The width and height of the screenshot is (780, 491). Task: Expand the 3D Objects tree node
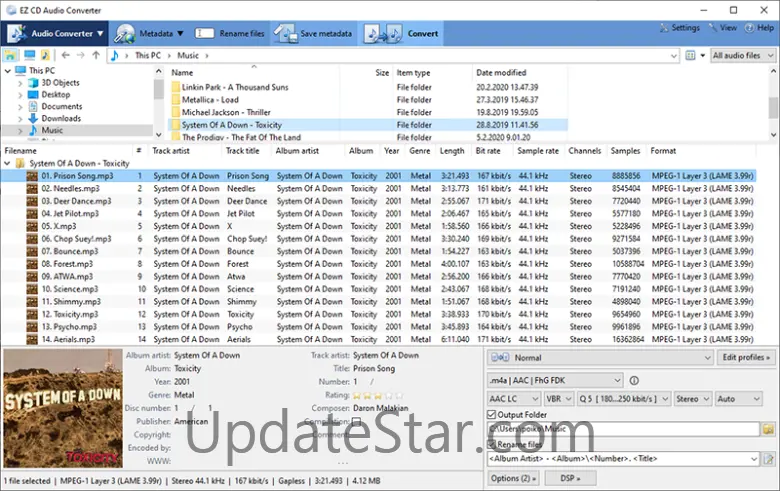pos(20,83)
